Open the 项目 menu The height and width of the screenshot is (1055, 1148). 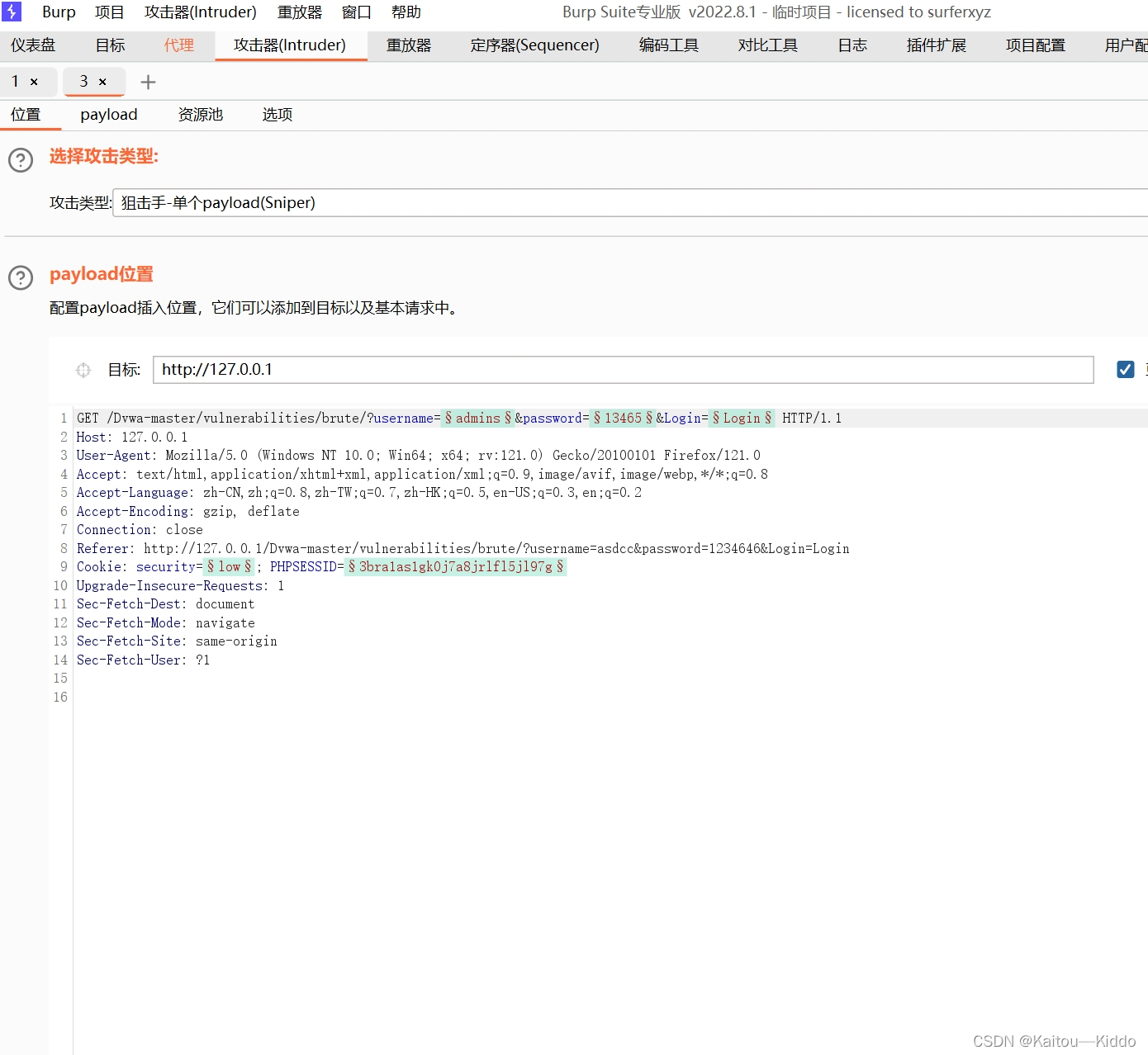109,12
